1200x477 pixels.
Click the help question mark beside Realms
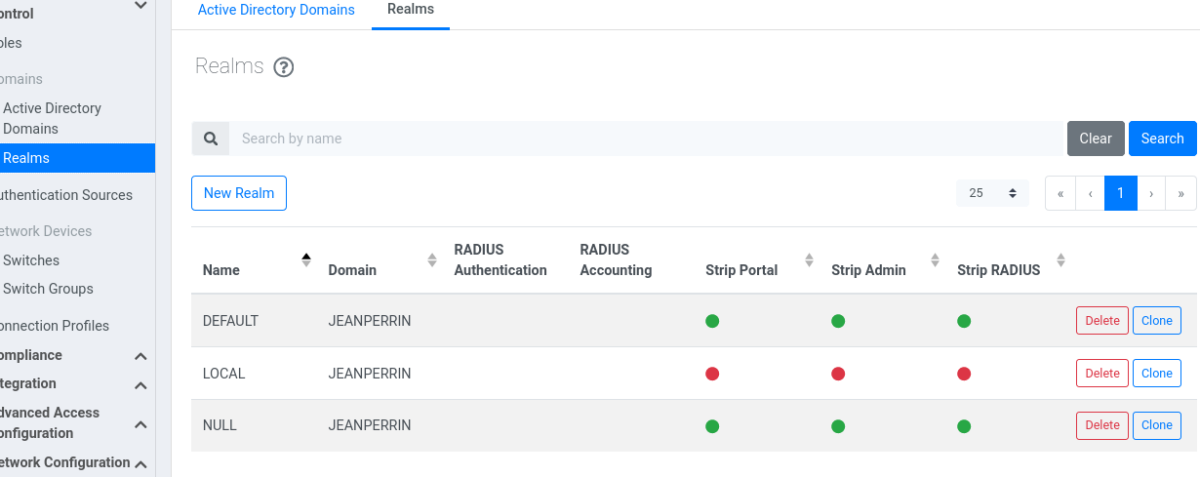click(284, 68)
